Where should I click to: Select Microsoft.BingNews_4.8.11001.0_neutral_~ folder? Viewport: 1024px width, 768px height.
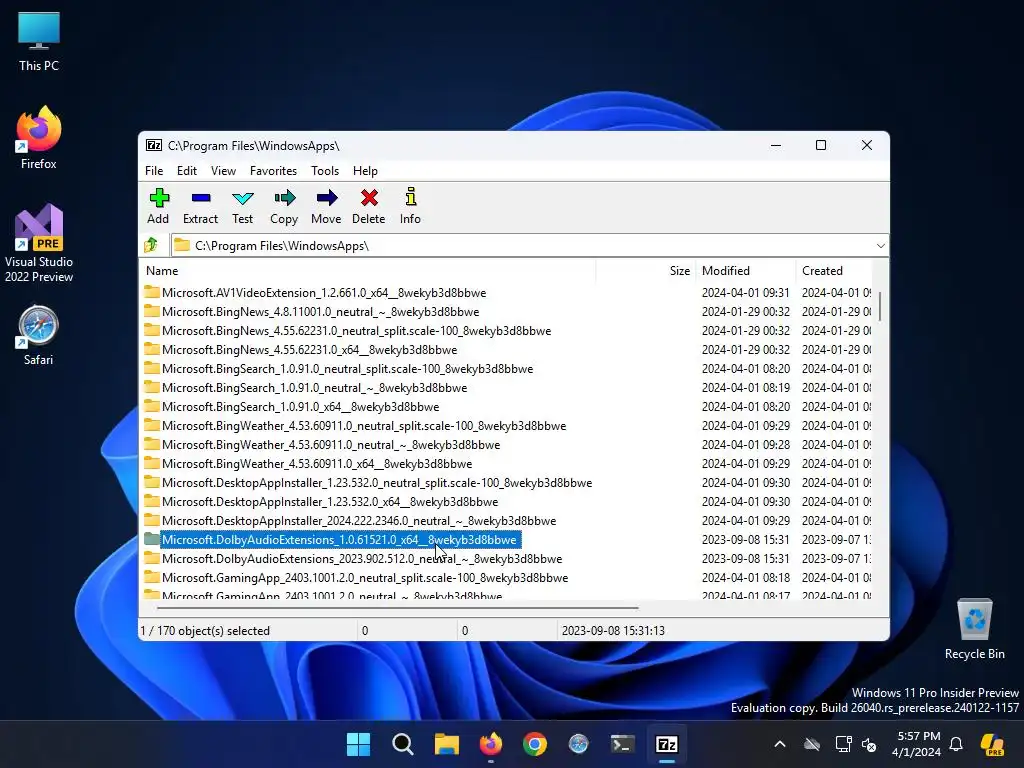[321, 312]
